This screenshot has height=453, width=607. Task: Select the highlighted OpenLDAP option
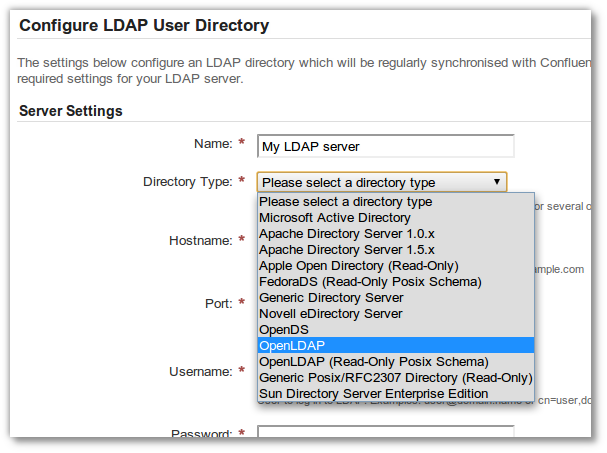point(292,345)
